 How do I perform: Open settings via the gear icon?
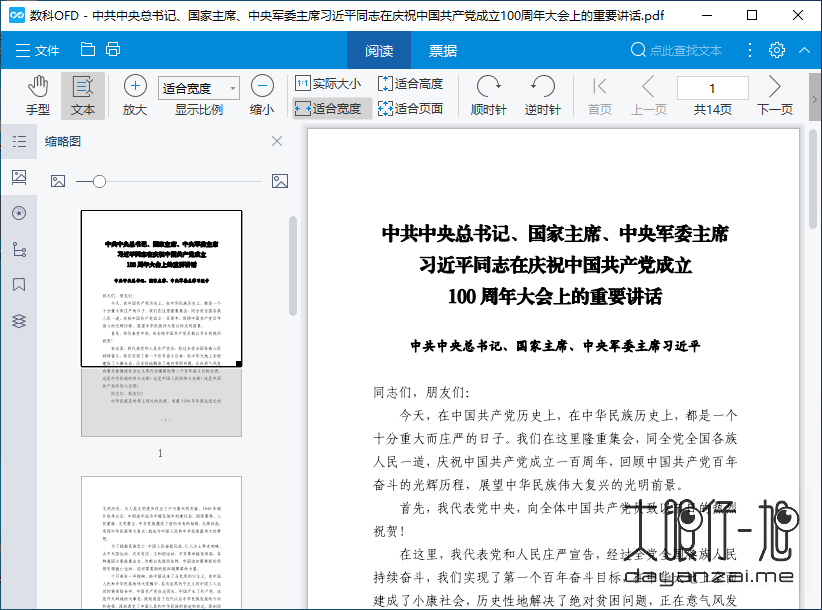pyautogui.click(x=777, y=50)
